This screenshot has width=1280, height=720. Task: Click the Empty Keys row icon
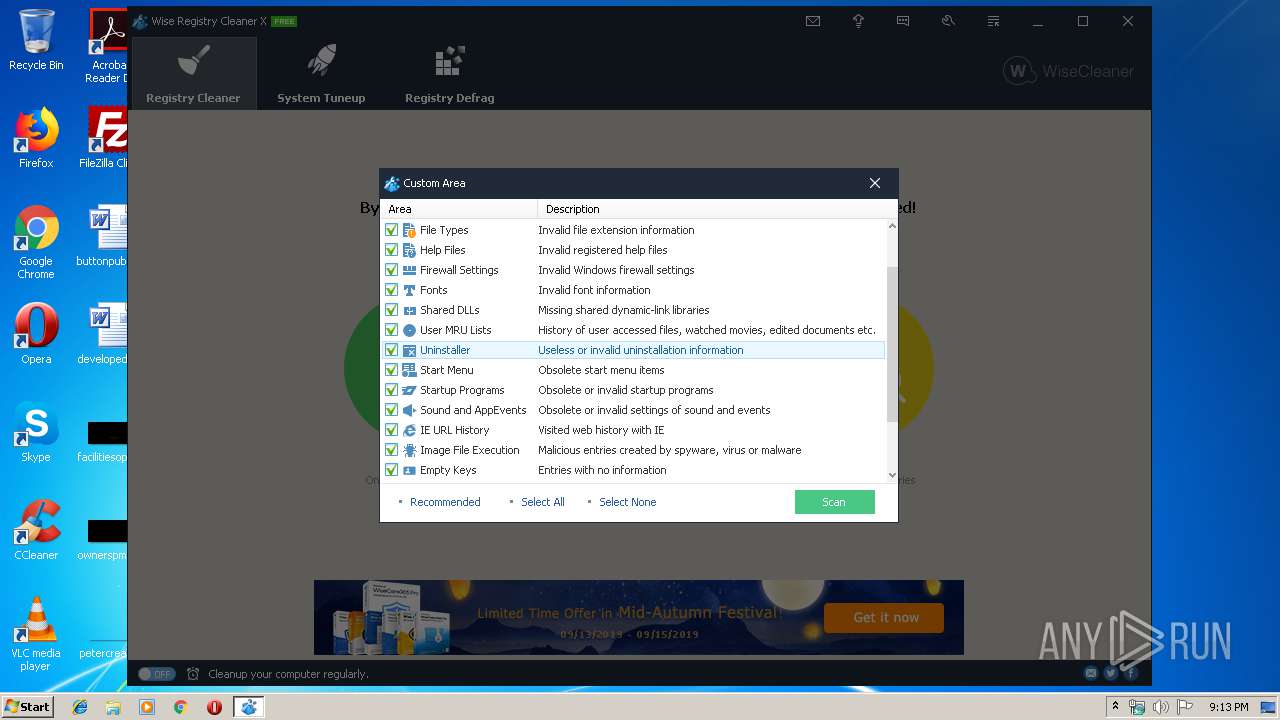point(409,470)
